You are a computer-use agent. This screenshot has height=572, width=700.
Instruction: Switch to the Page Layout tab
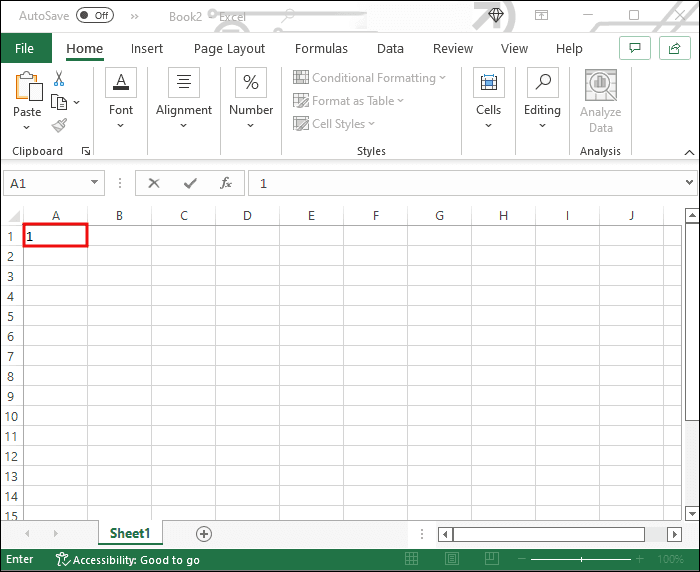(229, 49)
